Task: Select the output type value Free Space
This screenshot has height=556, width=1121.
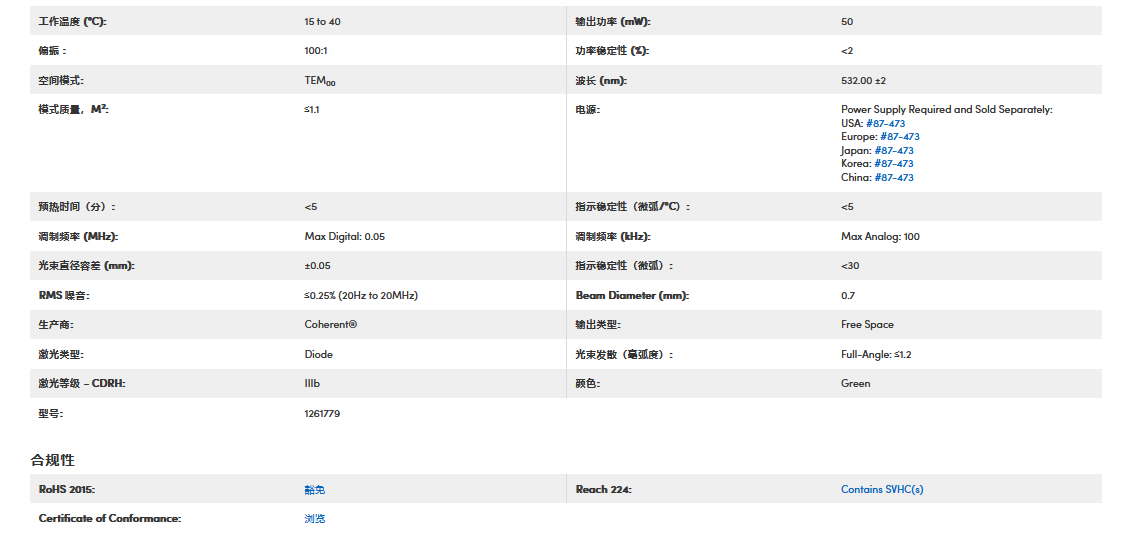Action: 867,324
